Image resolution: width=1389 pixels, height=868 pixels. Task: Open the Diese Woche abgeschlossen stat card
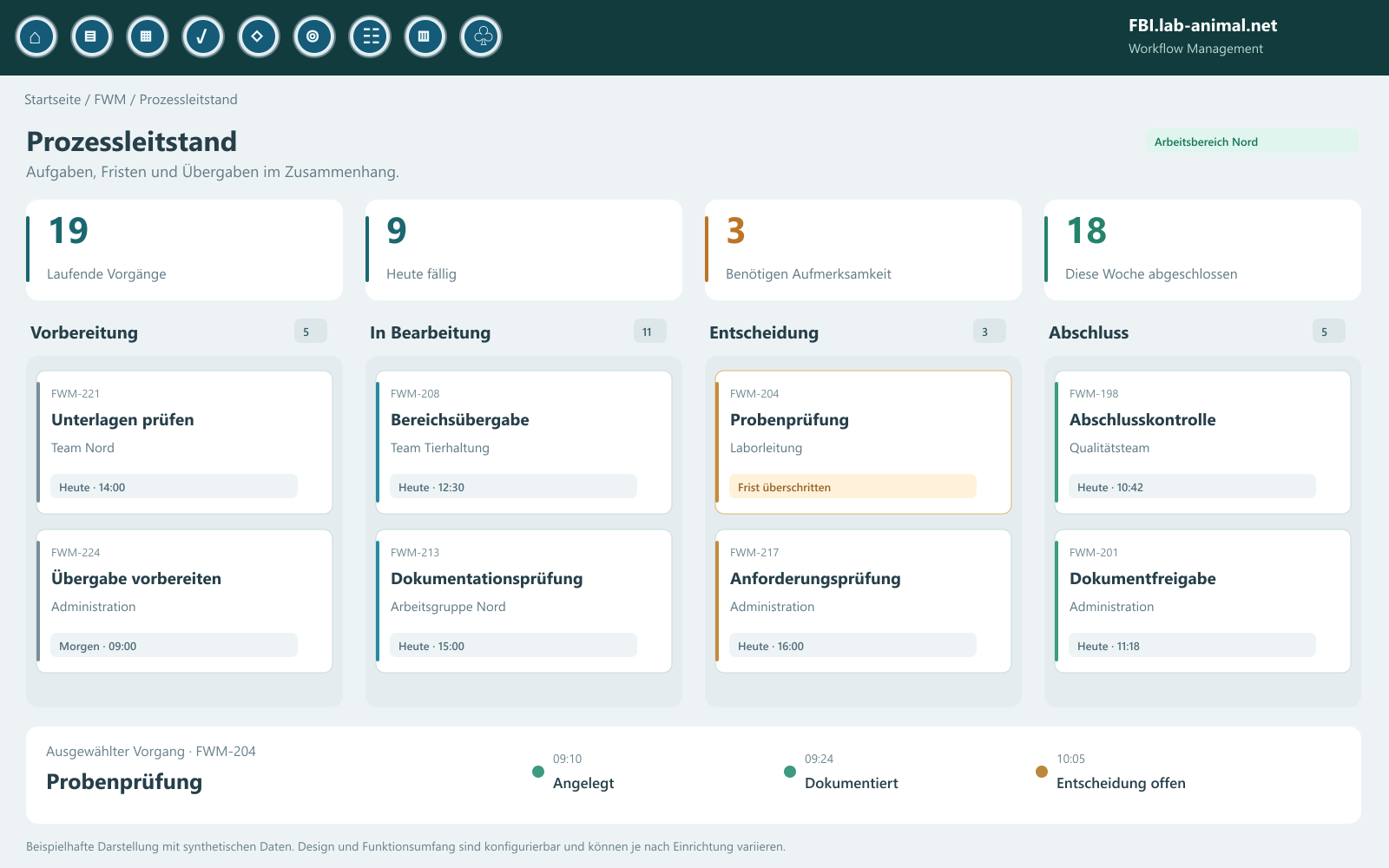click(1202, 250)
